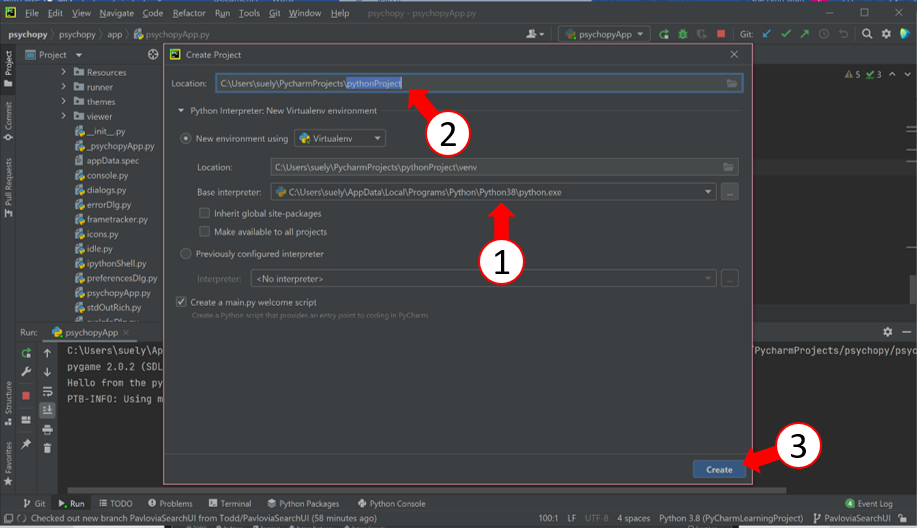Open IDE settings gear icon in toolbar
This screenshot has height=528, width=917.
[887, 34]
